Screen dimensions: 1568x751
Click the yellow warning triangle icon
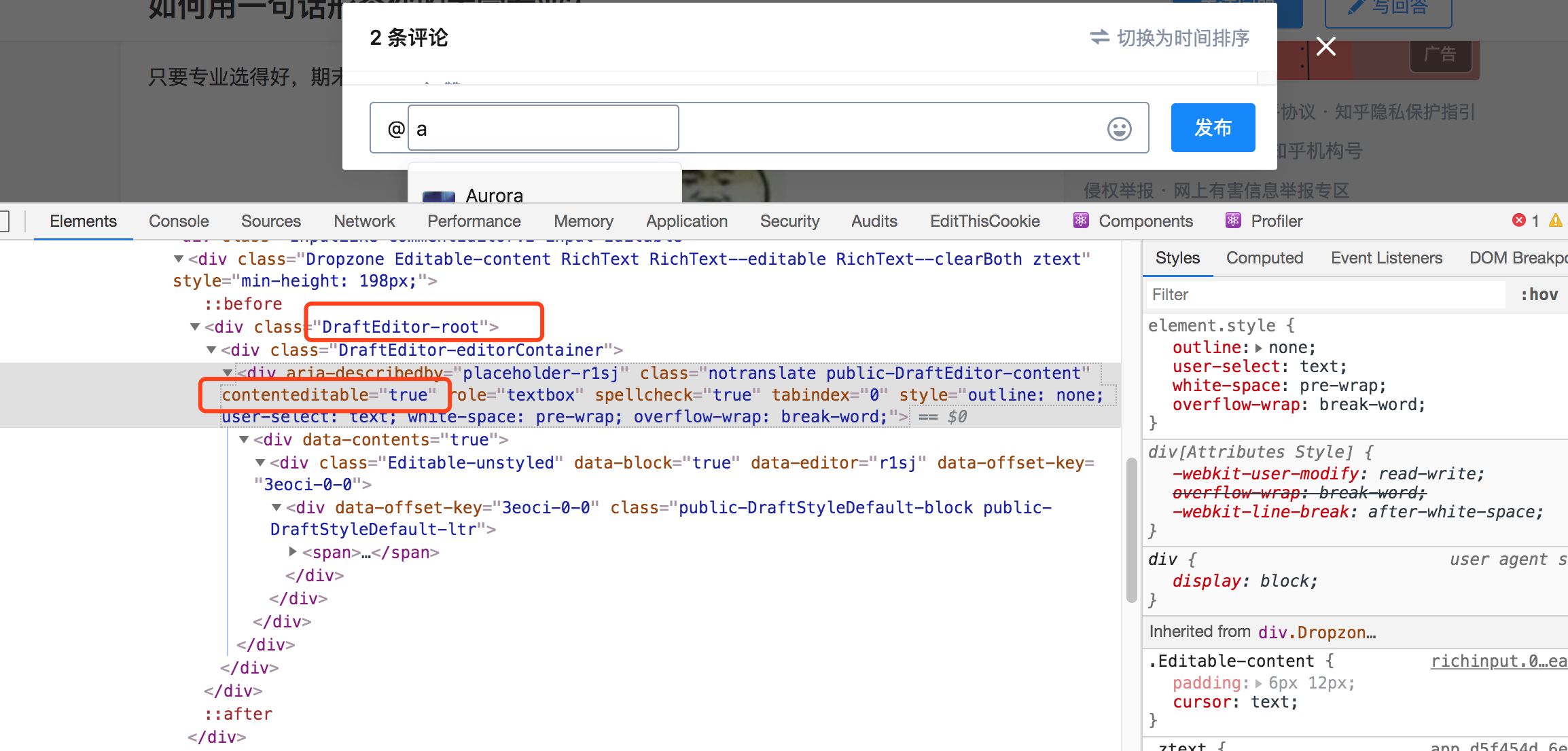[1556, 221]
